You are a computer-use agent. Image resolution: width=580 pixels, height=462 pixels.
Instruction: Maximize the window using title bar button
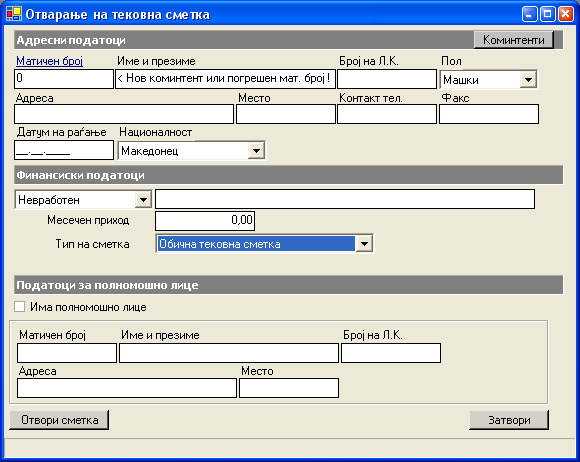(x=547, y=14)
